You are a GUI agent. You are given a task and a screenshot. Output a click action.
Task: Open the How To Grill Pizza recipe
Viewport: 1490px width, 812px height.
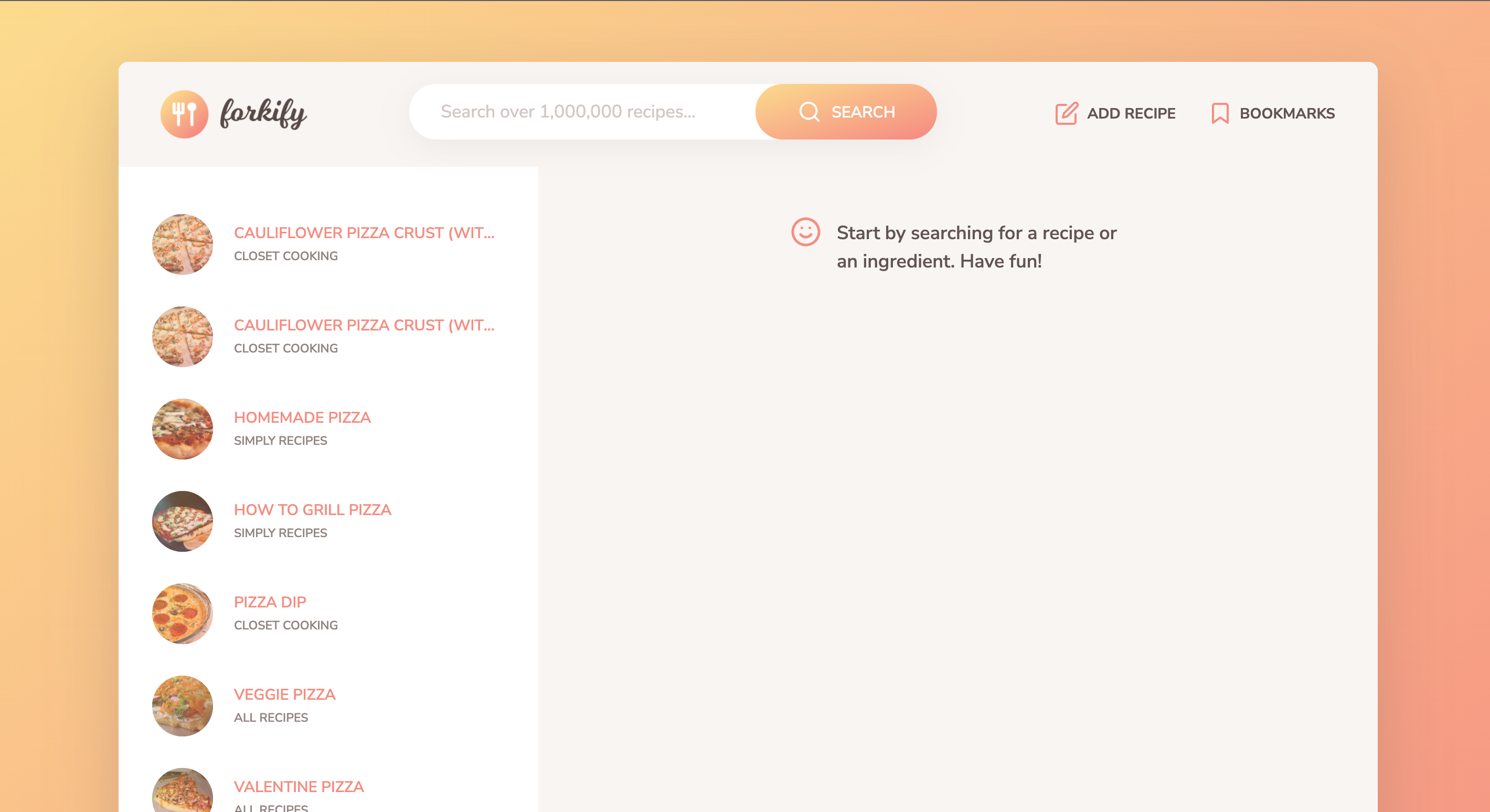point(312,509)
